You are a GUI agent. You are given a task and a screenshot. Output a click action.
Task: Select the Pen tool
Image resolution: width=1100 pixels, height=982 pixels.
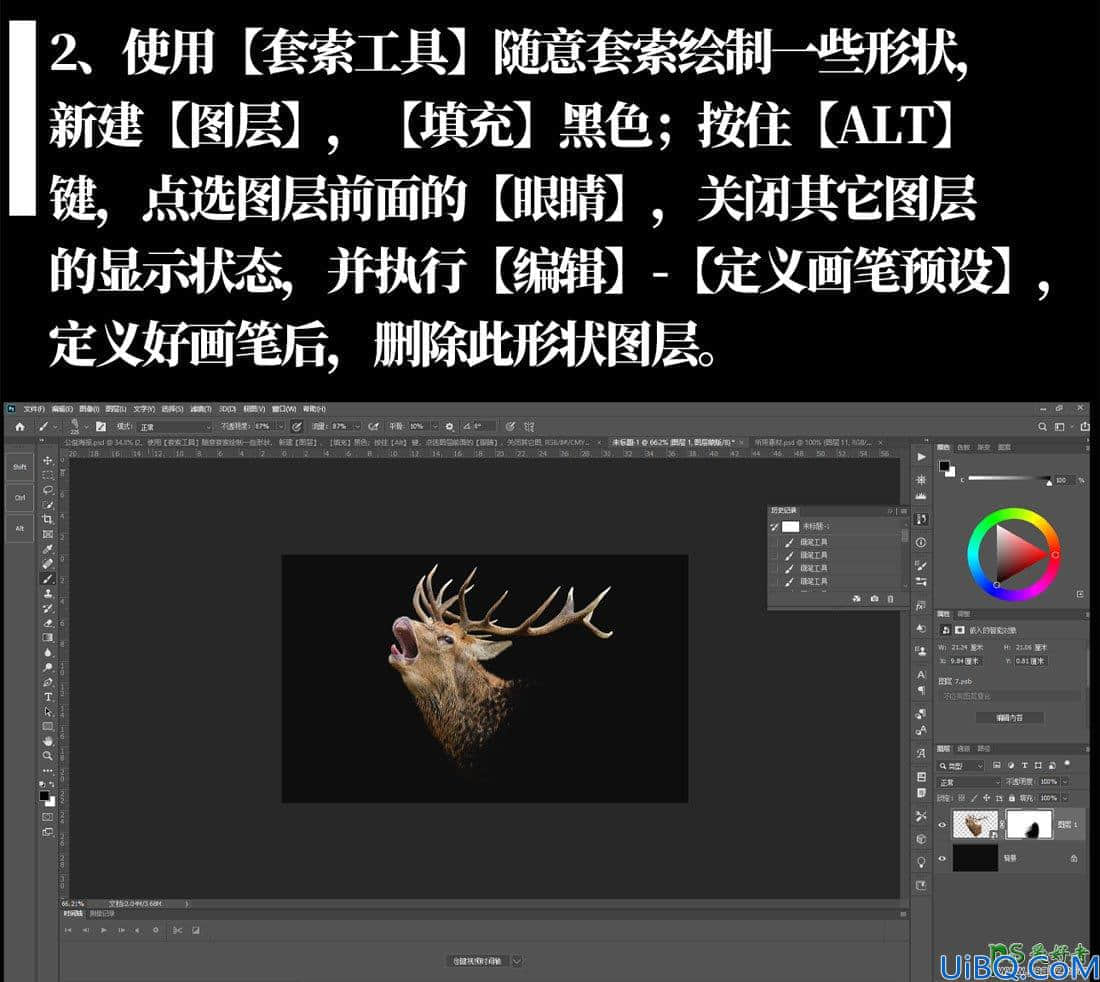tap(48, 682)
